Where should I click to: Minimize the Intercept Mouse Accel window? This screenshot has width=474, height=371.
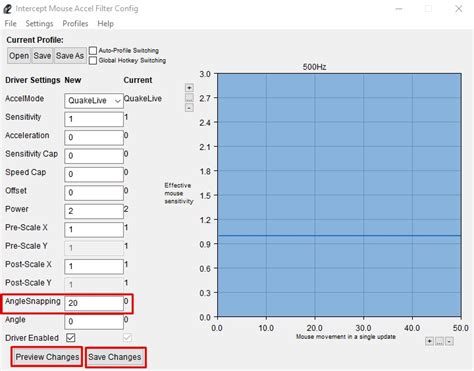pos(399,9)
